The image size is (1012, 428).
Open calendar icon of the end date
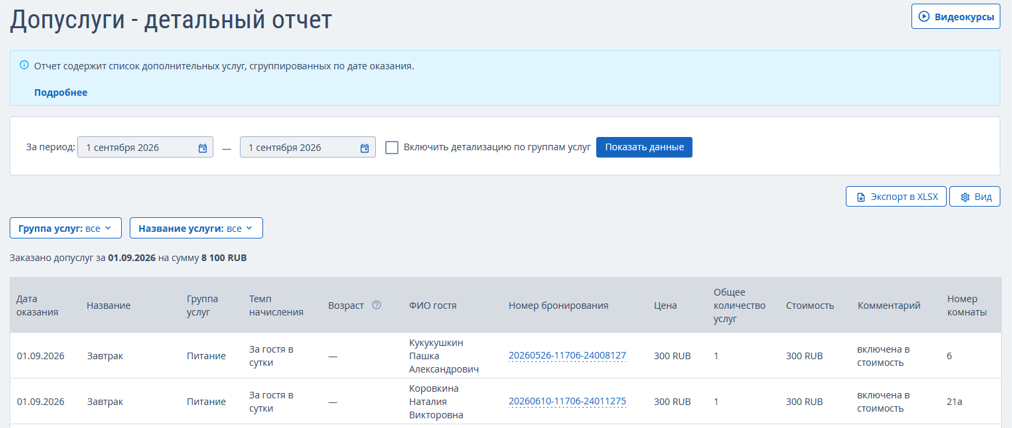pos(365,148)
